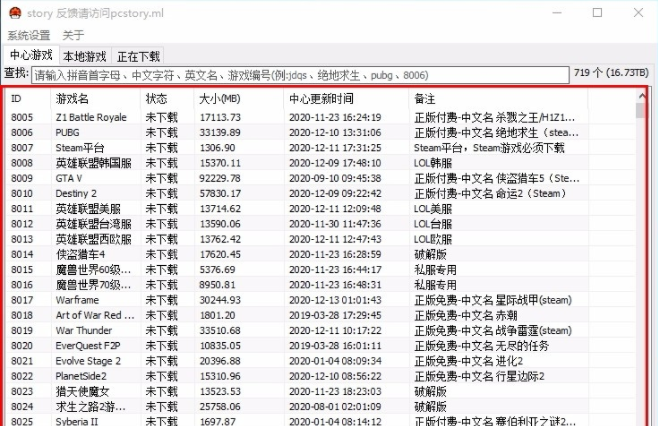
Task: Open the 关于 menu
Action: coord(73,35)
